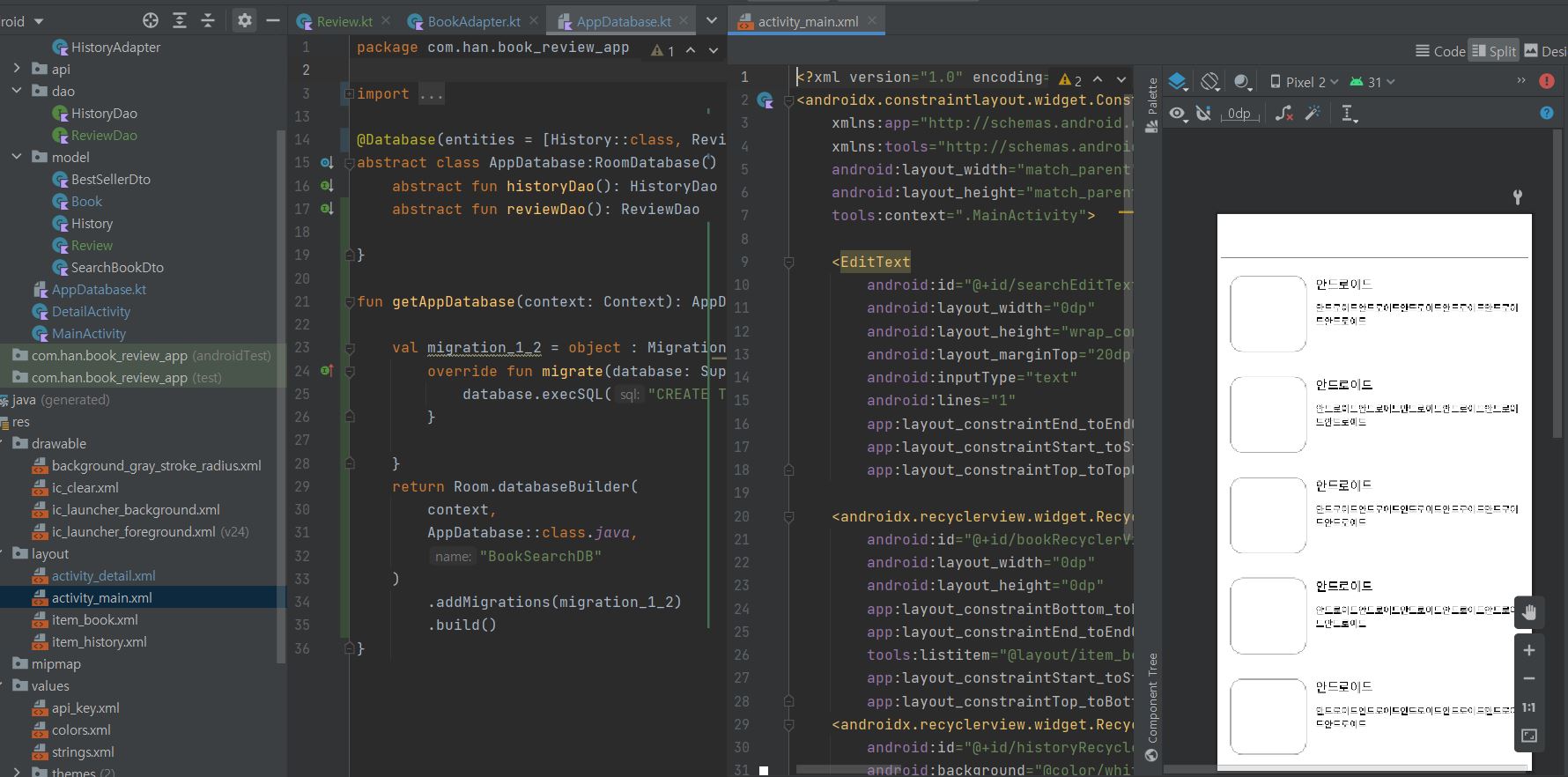This screenshot has width=1568, height=777.
Task: Click Infer Constraints magic wand
Action: click(x=1313, y=113)
